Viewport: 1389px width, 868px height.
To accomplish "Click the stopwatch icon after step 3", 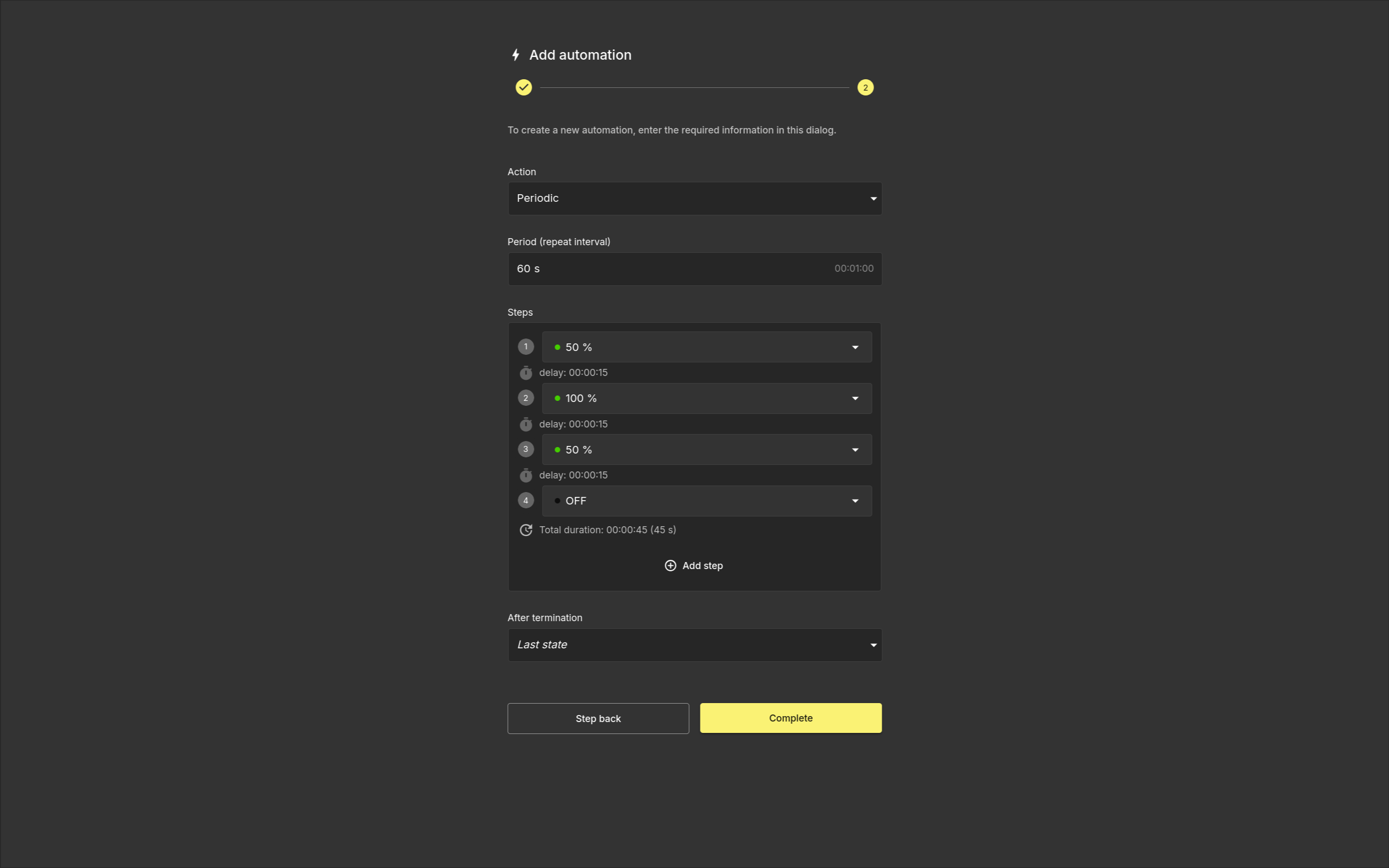I will click(526, 475).
